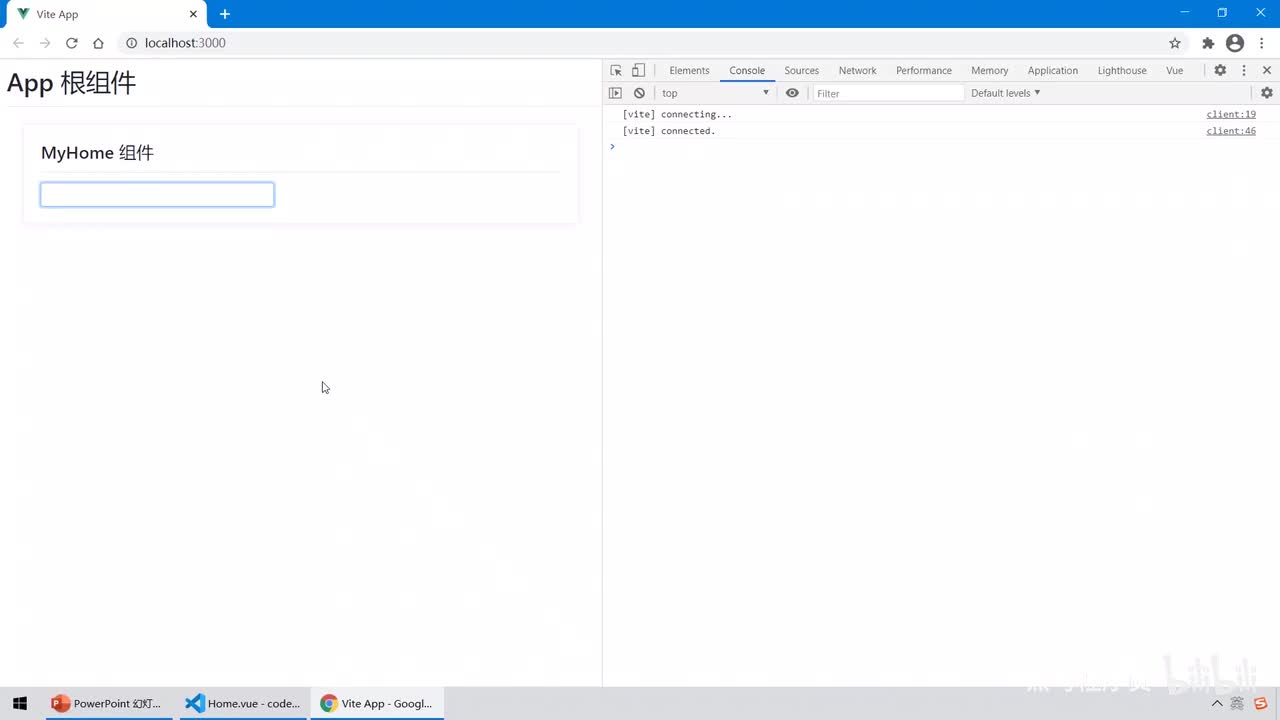Switch to PowerPoint in the taskbar
Image resolution: width=1280 pixels, height=720 pixels.
107,703
